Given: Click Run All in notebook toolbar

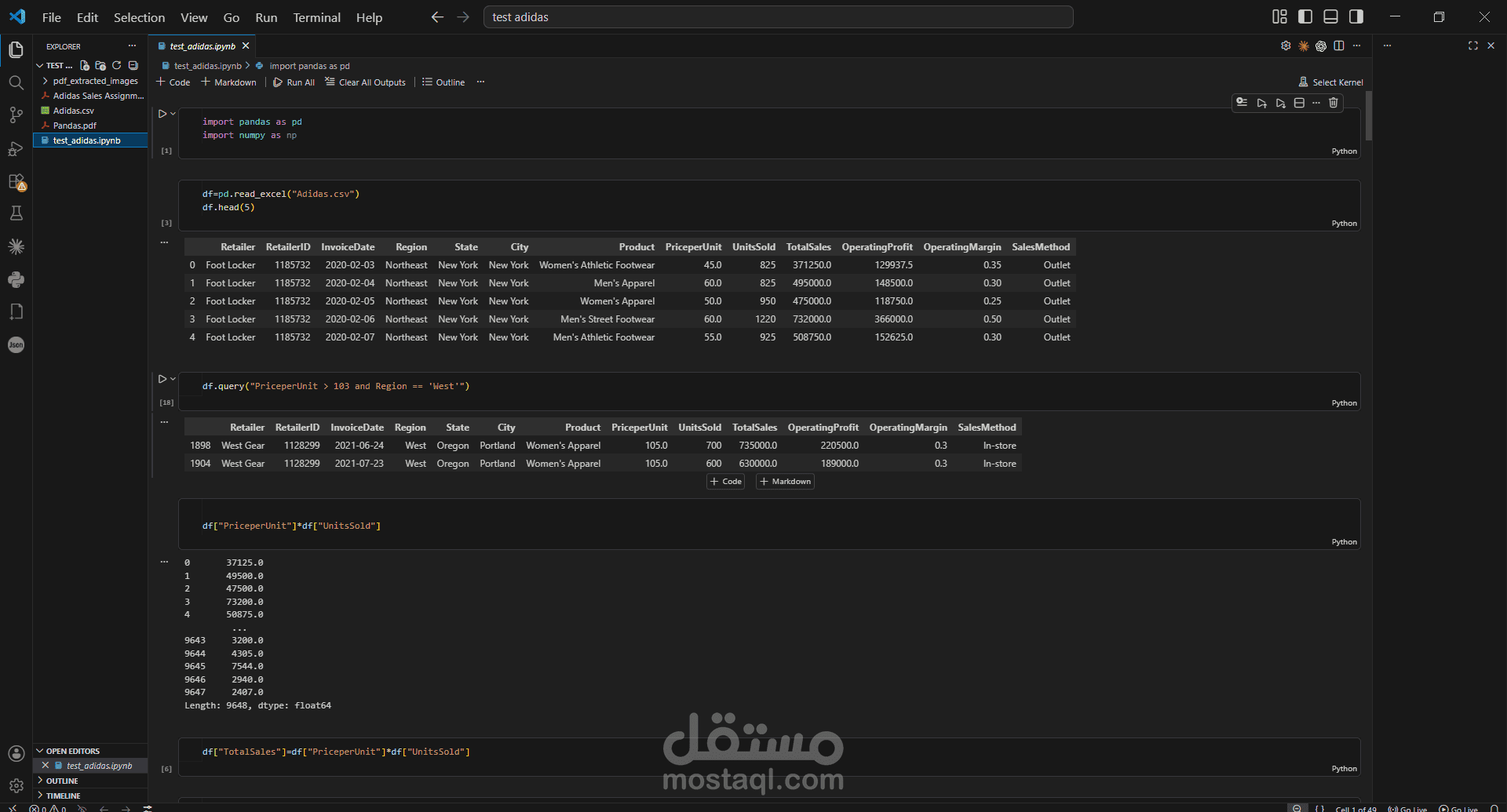Looking at the screenshot, I should [x=294, y=82].
